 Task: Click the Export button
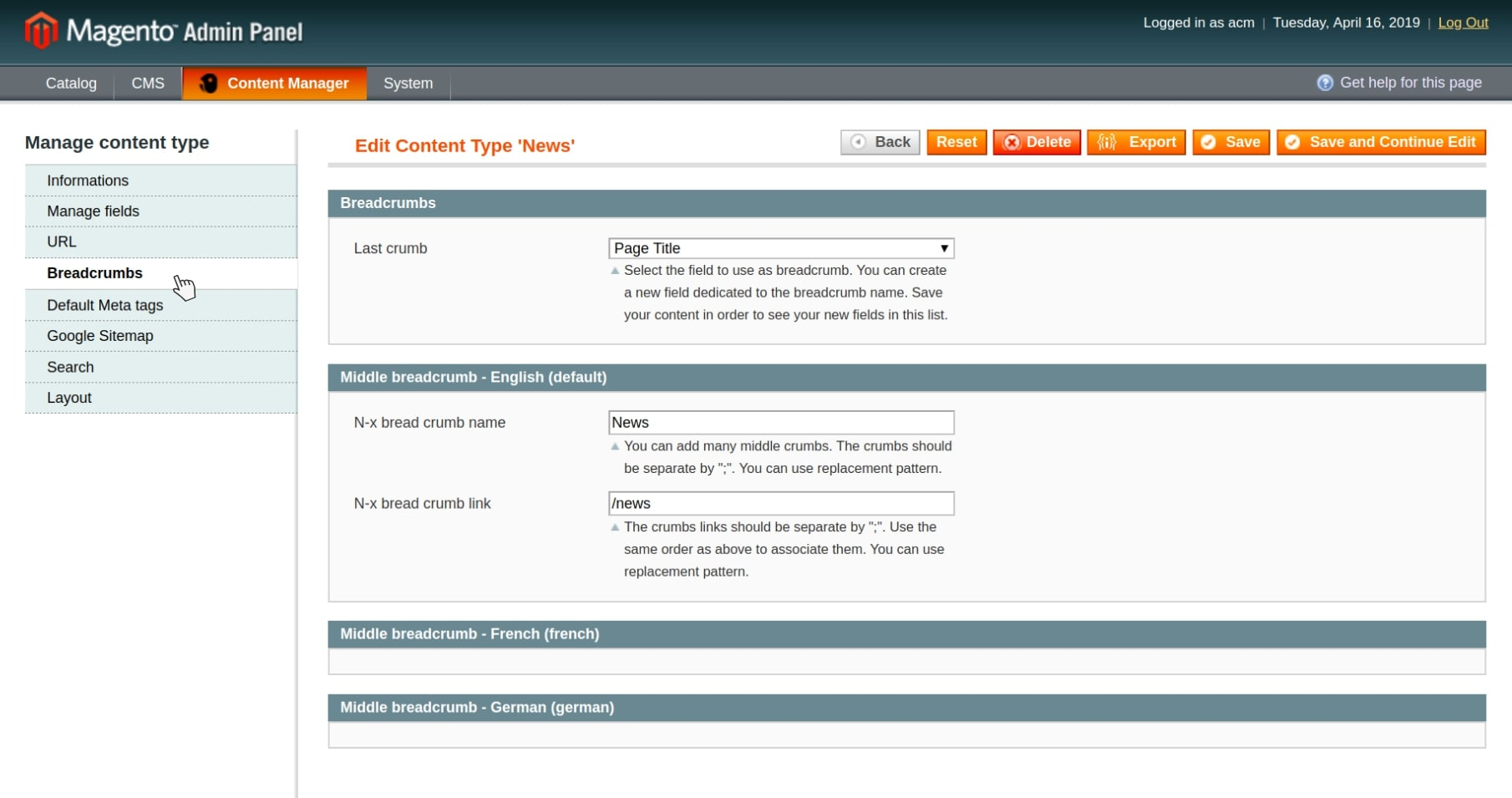point(1136,142)
